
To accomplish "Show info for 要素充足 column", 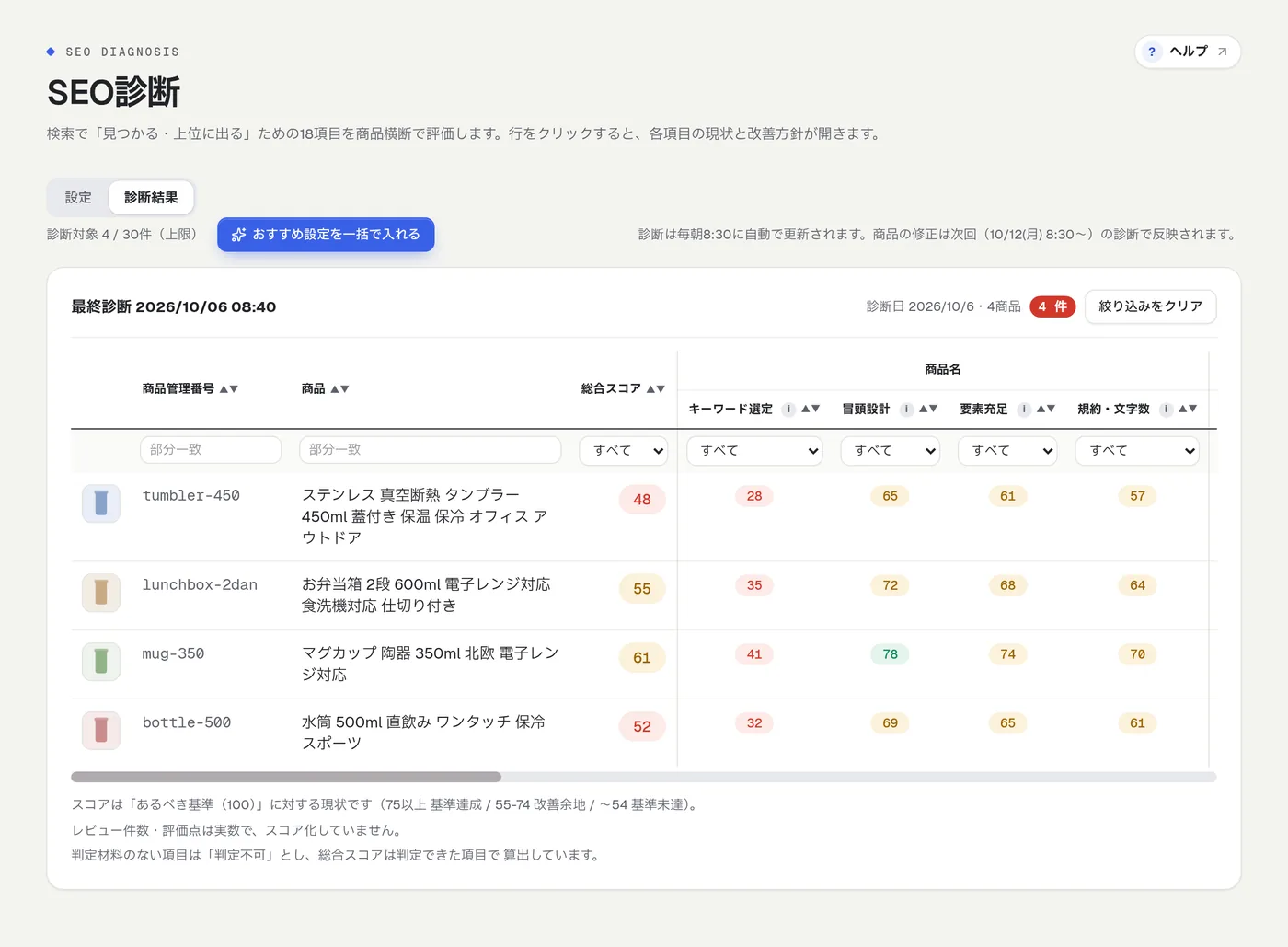I will (x=1024, y=410).
